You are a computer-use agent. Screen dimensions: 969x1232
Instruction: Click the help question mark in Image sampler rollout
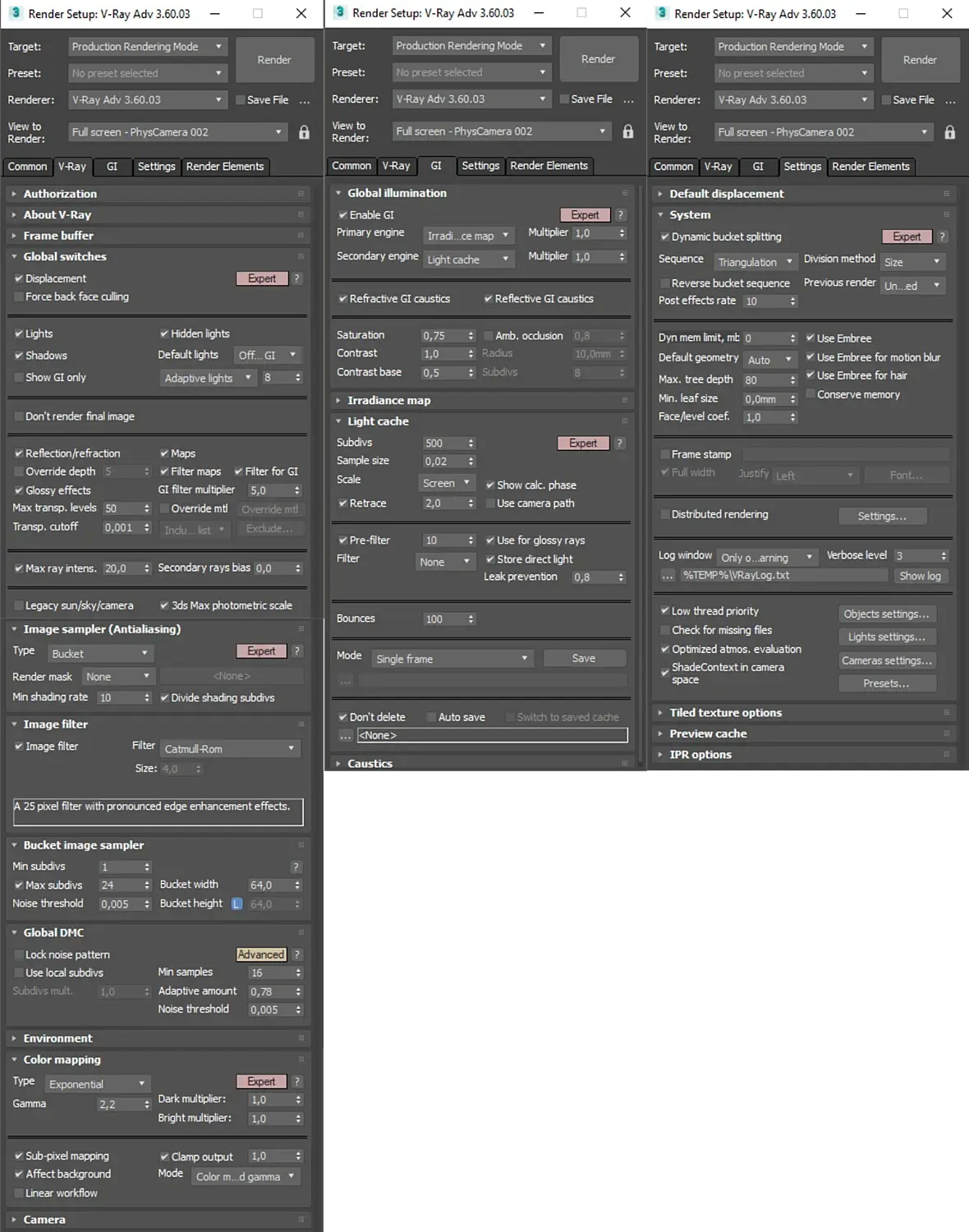[297, 651]
